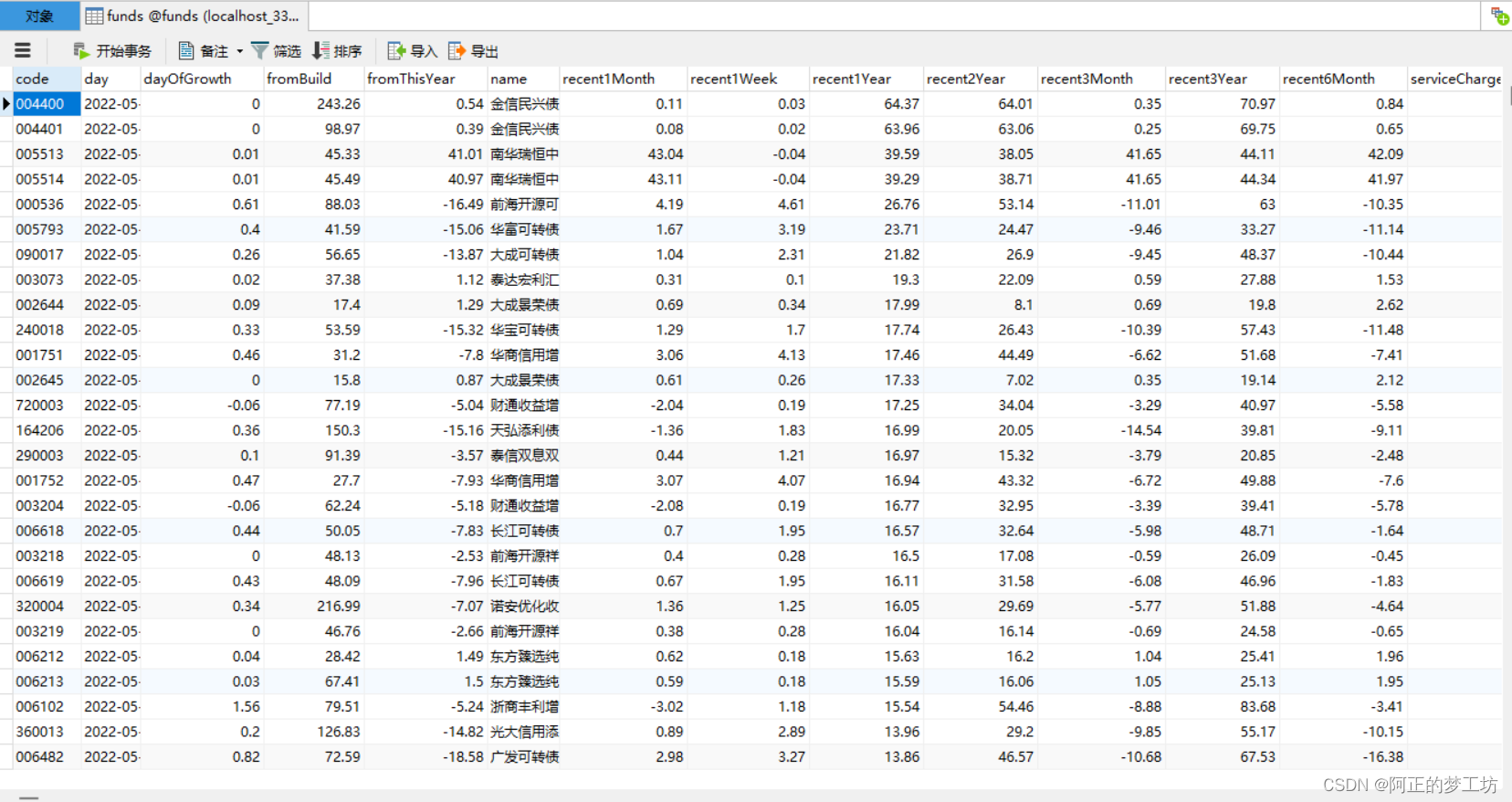Click the 排序 sort button
The image size is (1512, 802).
tap(337, 51)
